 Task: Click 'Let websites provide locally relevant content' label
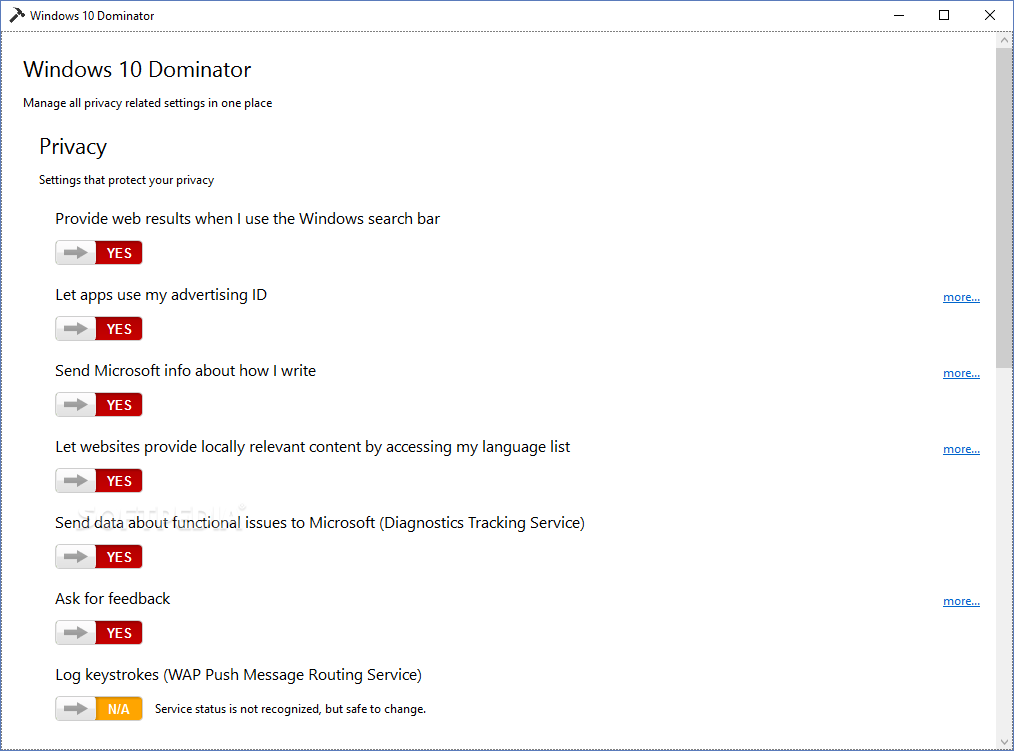click(x=313, y=447)
